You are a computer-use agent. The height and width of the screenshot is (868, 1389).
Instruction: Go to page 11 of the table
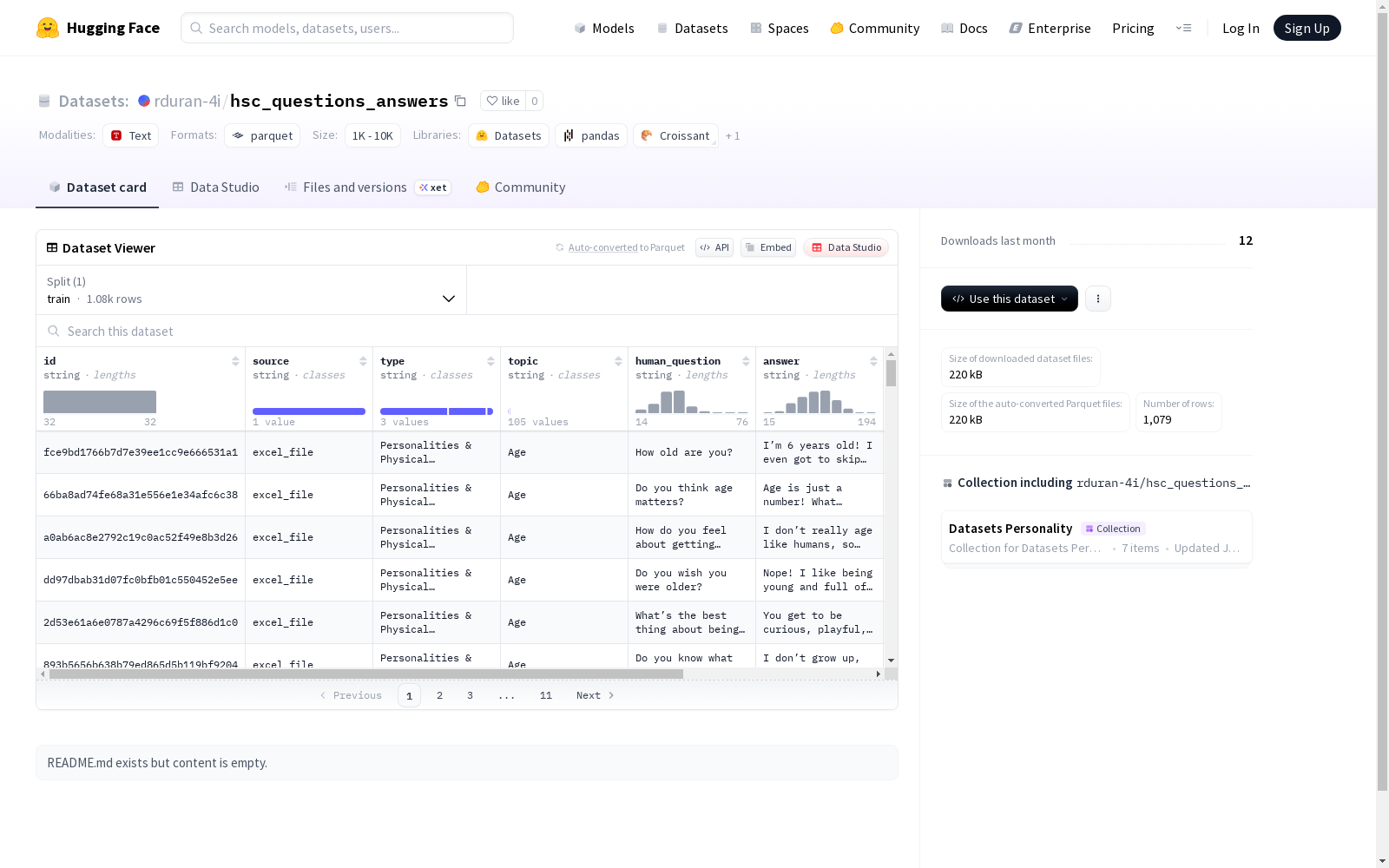[x=546, y=695]
